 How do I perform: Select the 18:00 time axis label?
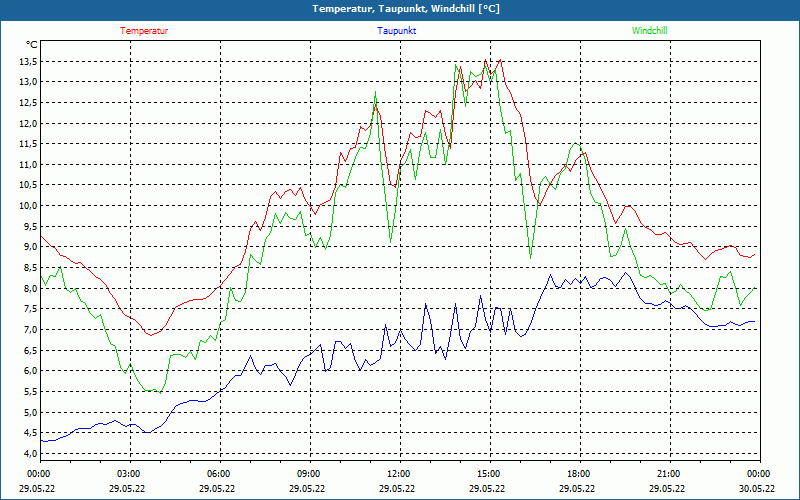(579, 474)
